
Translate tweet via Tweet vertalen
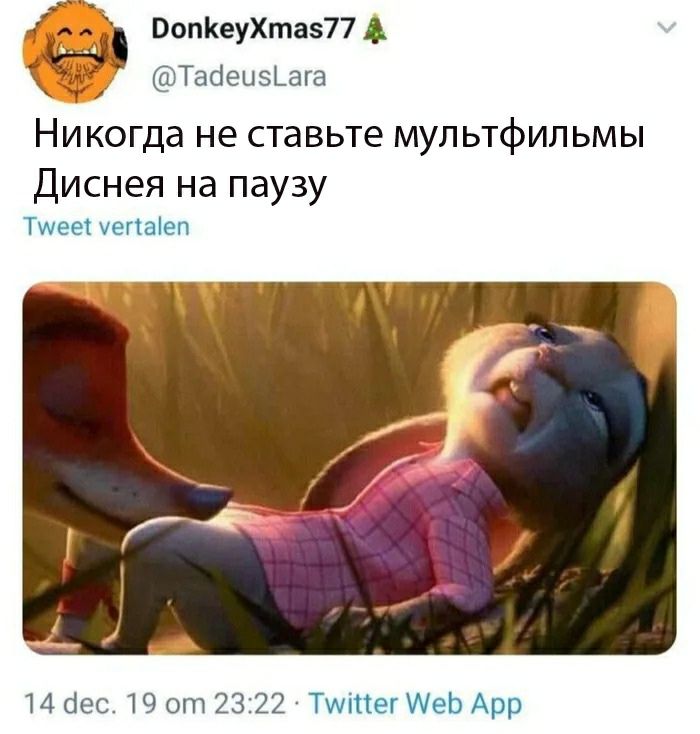coord(107,226)
